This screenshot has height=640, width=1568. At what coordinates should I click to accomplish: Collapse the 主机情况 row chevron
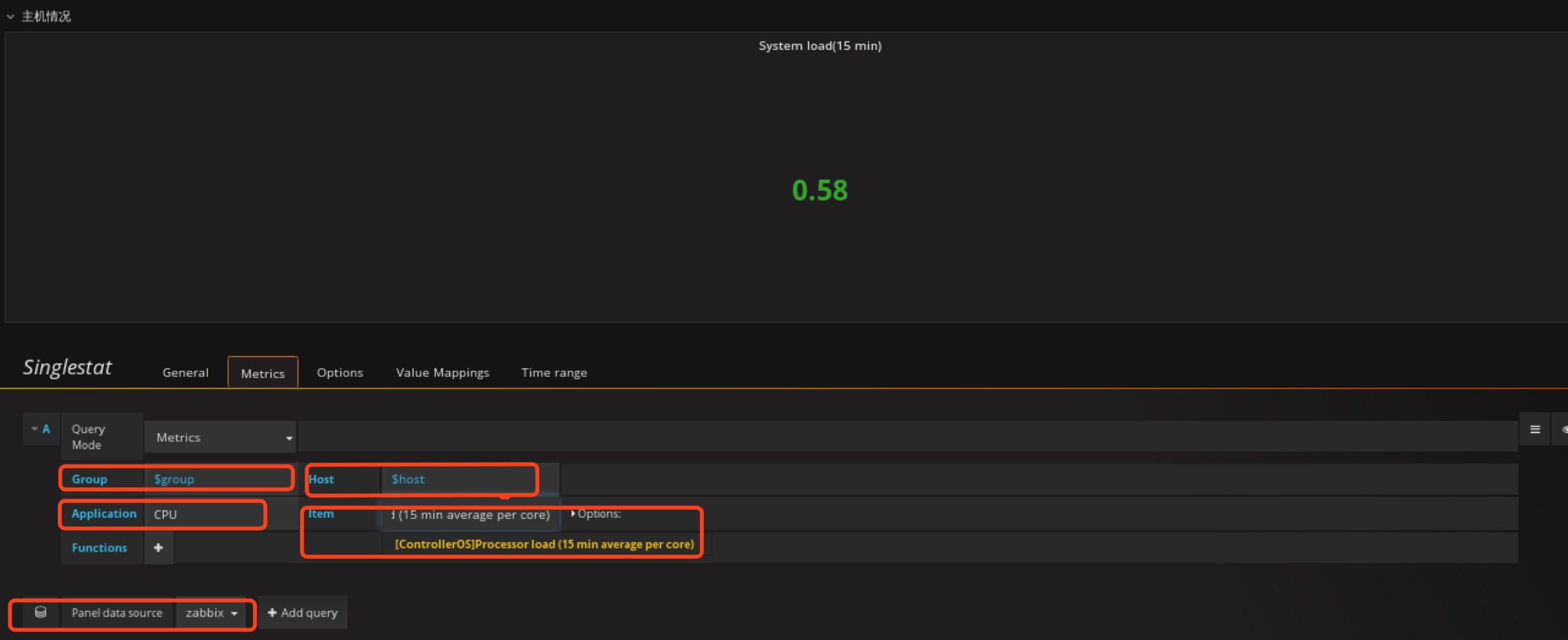(10, 17)
